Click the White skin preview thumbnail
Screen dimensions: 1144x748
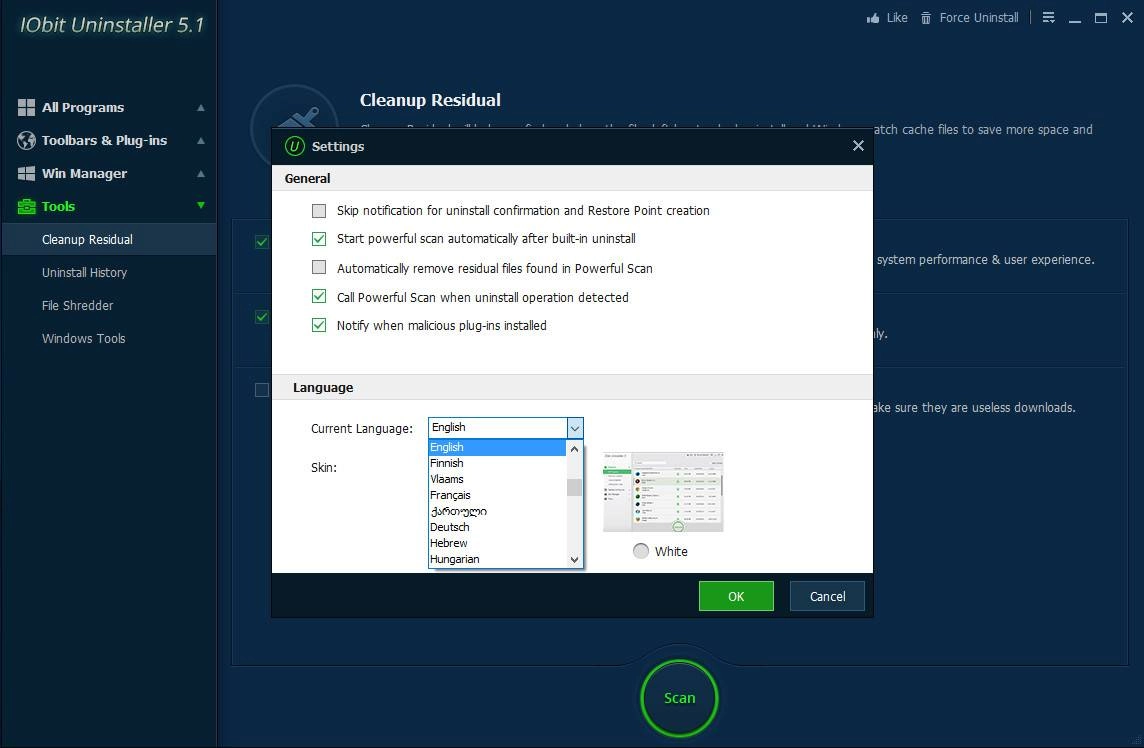tap(662, 491)
